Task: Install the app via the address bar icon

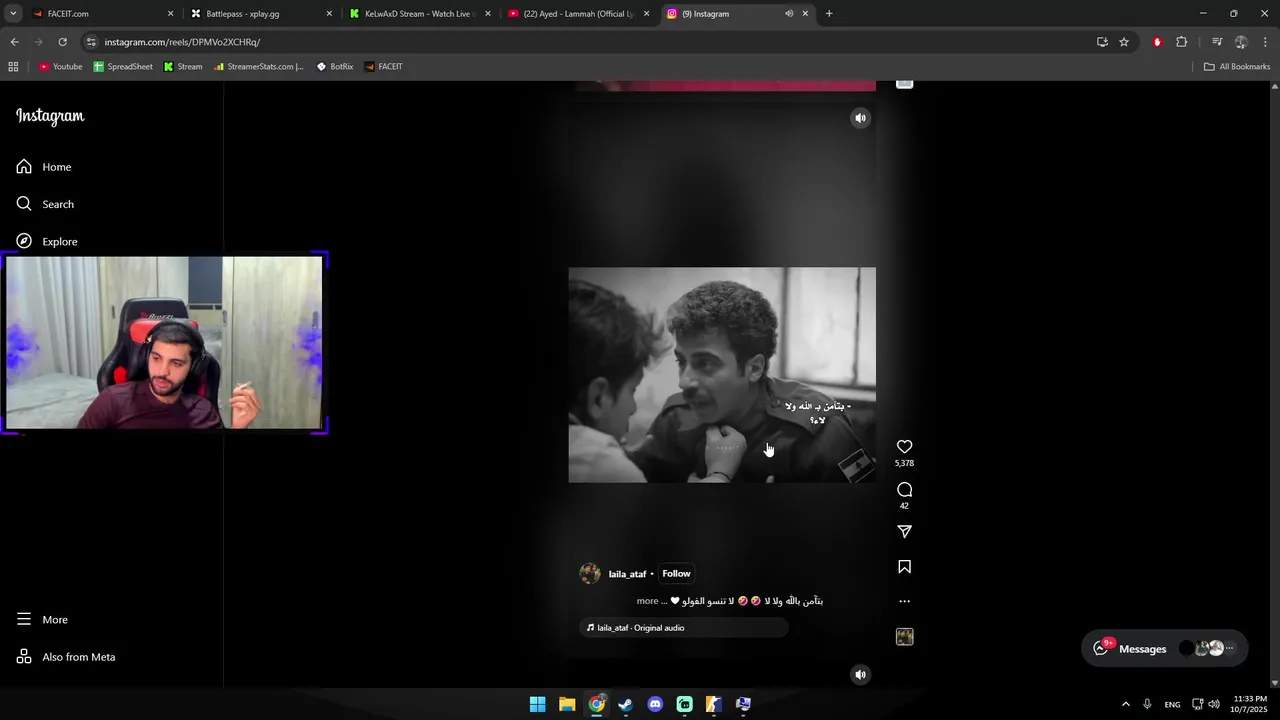Action: point(1102,42)
